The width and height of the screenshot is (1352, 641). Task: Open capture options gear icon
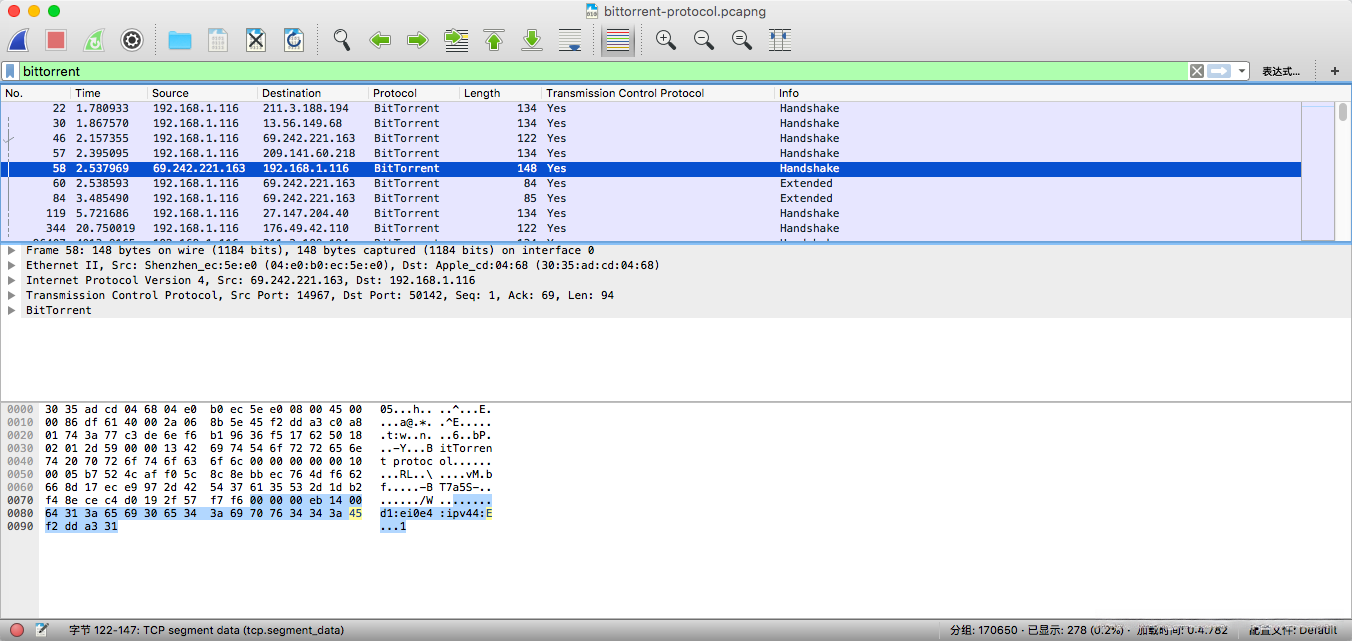coord(132,40)
